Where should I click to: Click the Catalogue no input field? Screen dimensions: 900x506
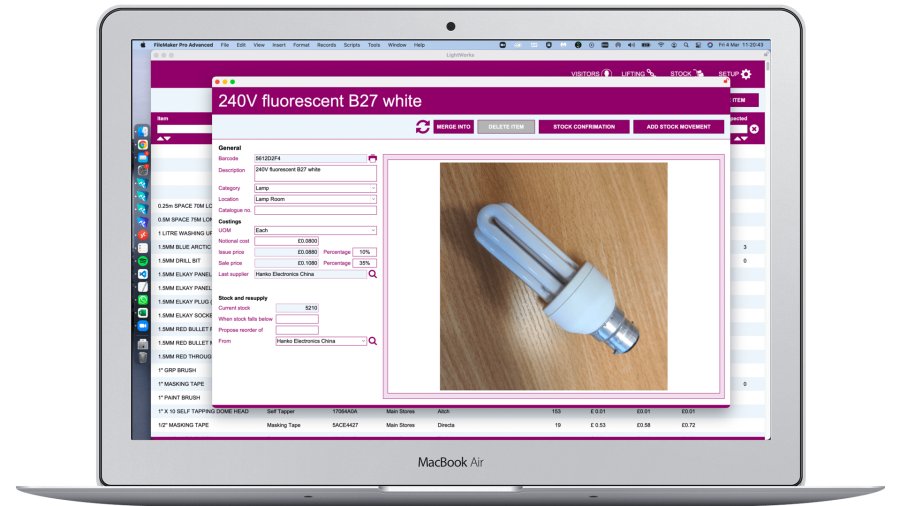[x=314, y=210]
